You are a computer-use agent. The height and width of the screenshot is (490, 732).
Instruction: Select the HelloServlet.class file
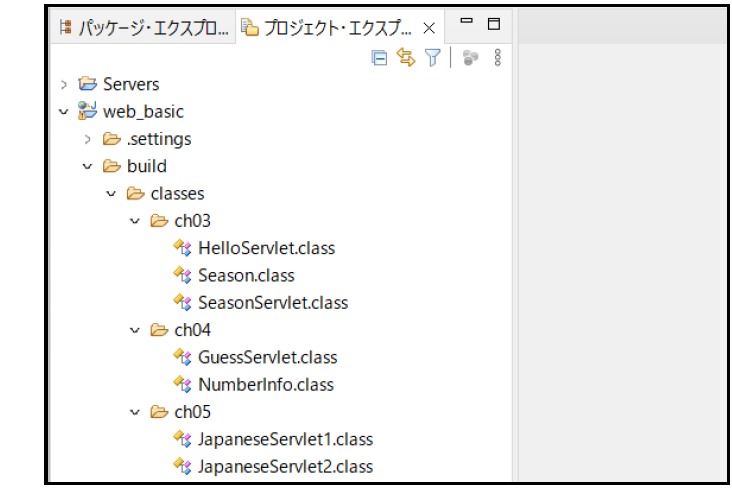coord(266,248)
